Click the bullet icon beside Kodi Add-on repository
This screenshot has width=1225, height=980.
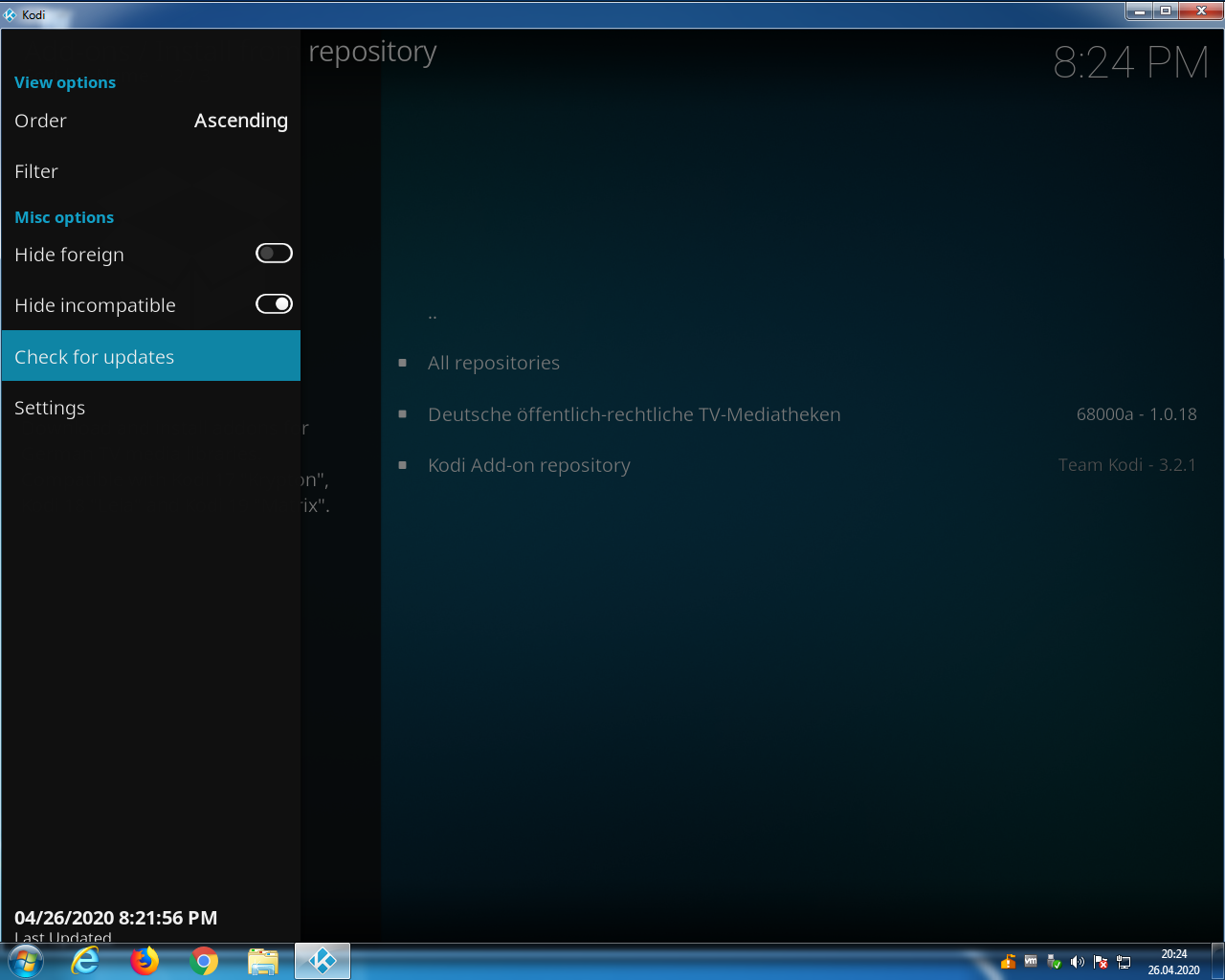[x=403, y=465]
